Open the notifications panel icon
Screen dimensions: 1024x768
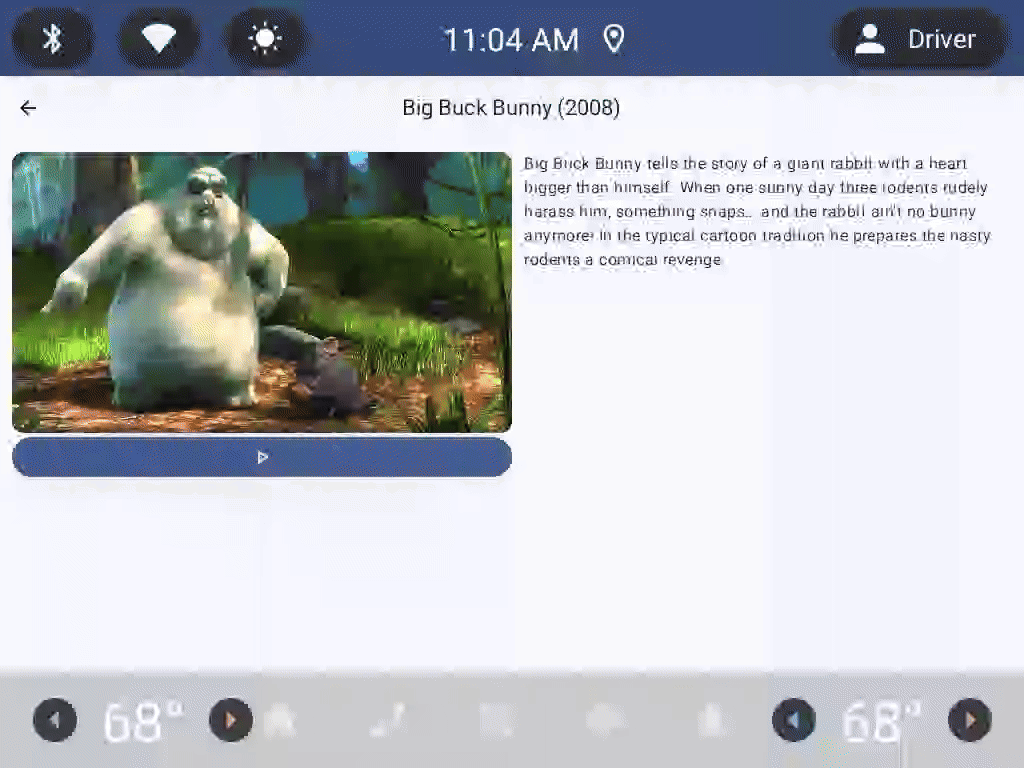tap(495, 720)
